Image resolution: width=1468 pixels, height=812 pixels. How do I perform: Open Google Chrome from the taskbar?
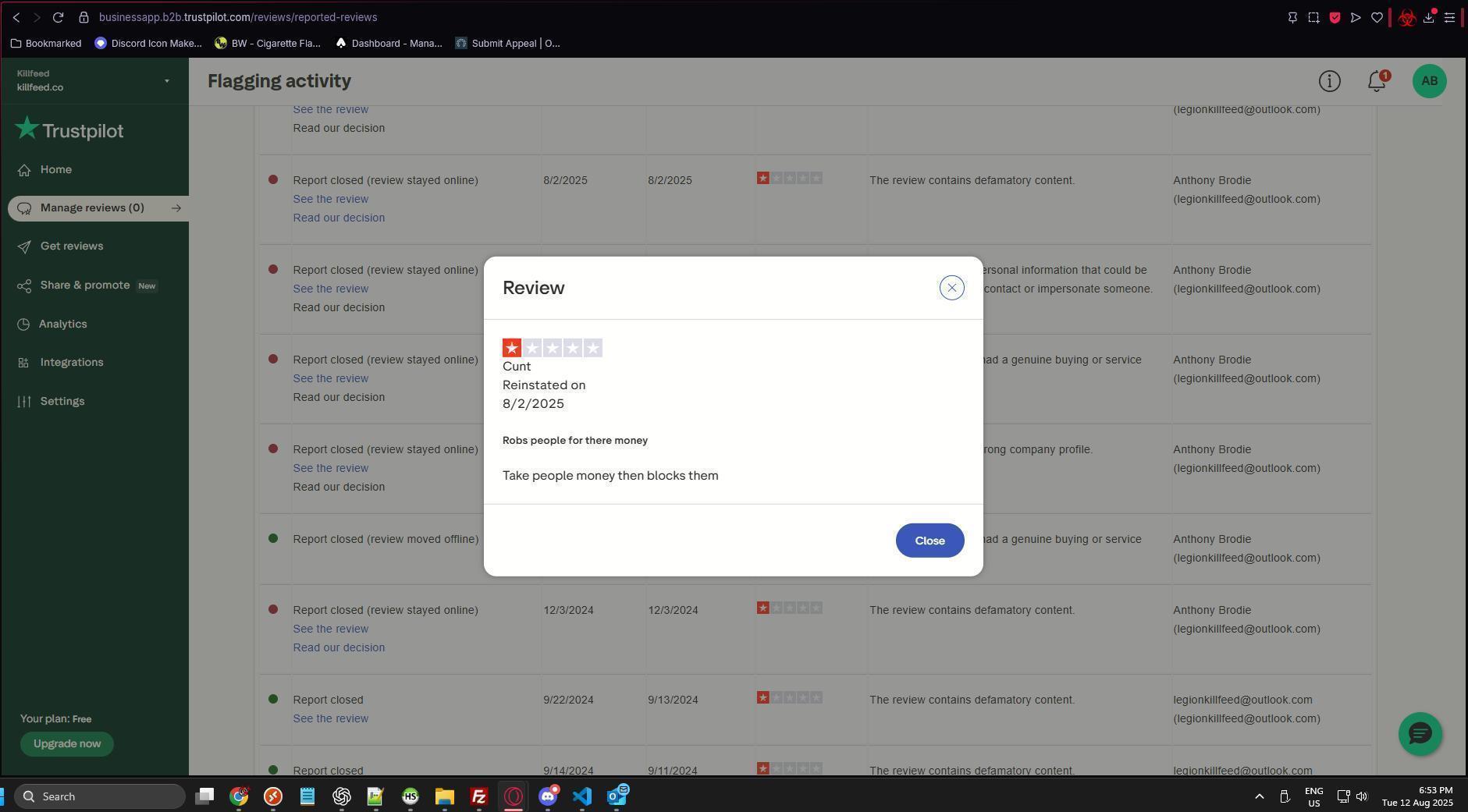[239, 796]
